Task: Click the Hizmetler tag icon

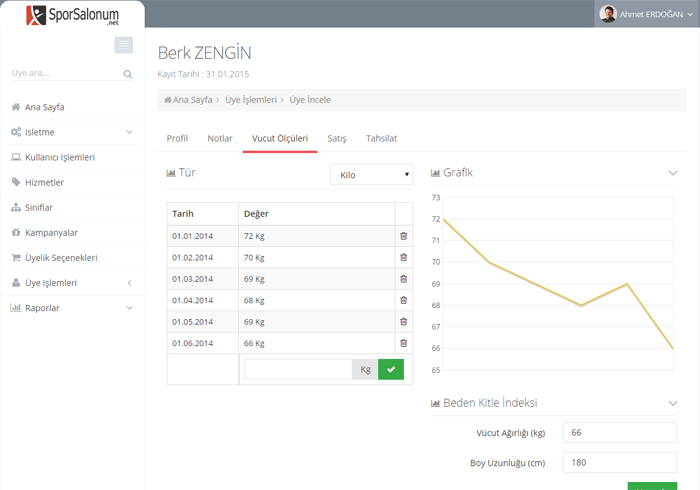Action: pos(16,182)
